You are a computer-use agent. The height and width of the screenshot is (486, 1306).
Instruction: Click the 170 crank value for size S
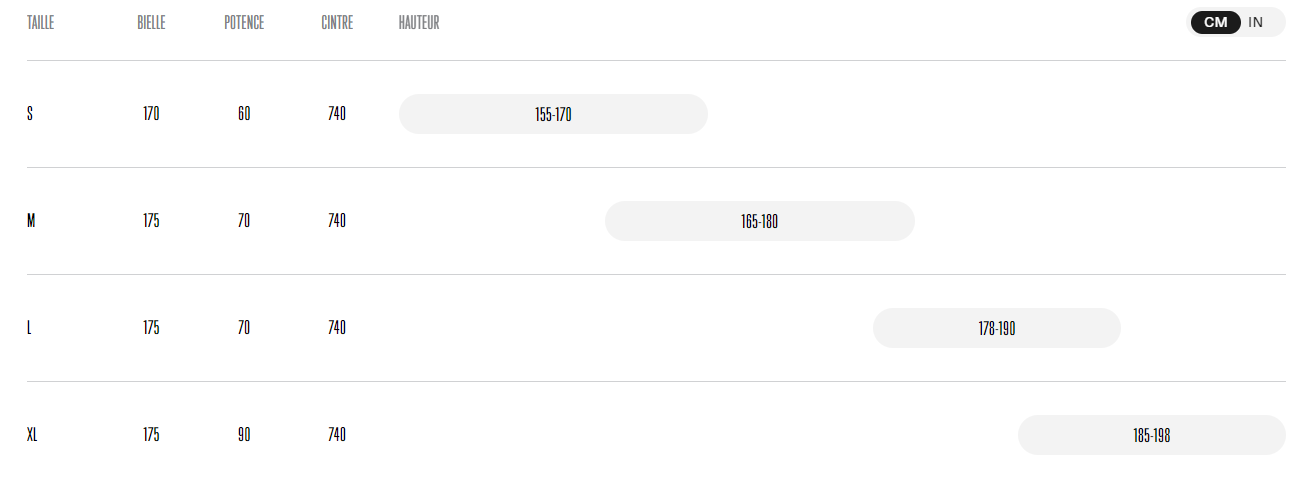[x=151, y=114]
